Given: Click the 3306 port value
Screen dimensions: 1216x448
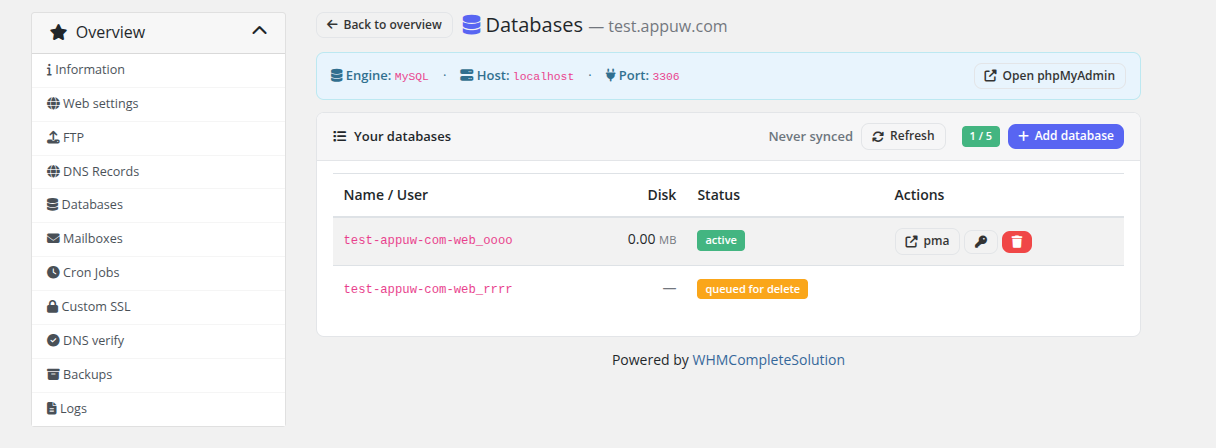Looking at the screenshot, I should pyautogui.click(x=666, y=77).
